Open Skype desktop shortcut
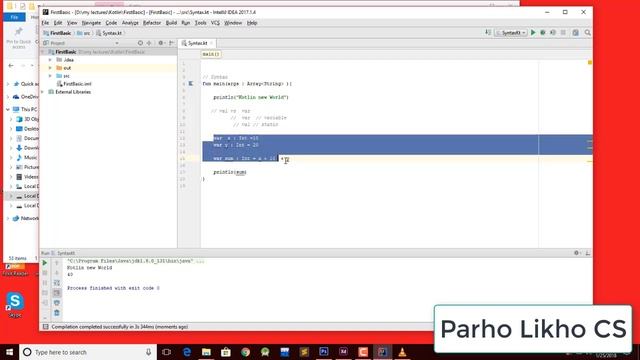This screenshot has height=360, width=640. tap(15, 304)
